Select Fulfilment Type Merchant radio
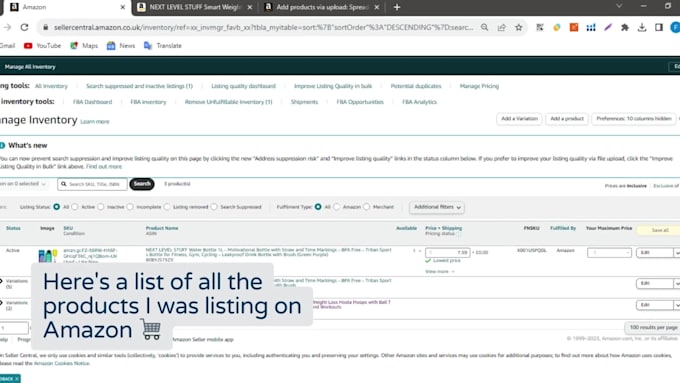Image resolution: width=680 pixels, height=383 pixels. point(367,207)
